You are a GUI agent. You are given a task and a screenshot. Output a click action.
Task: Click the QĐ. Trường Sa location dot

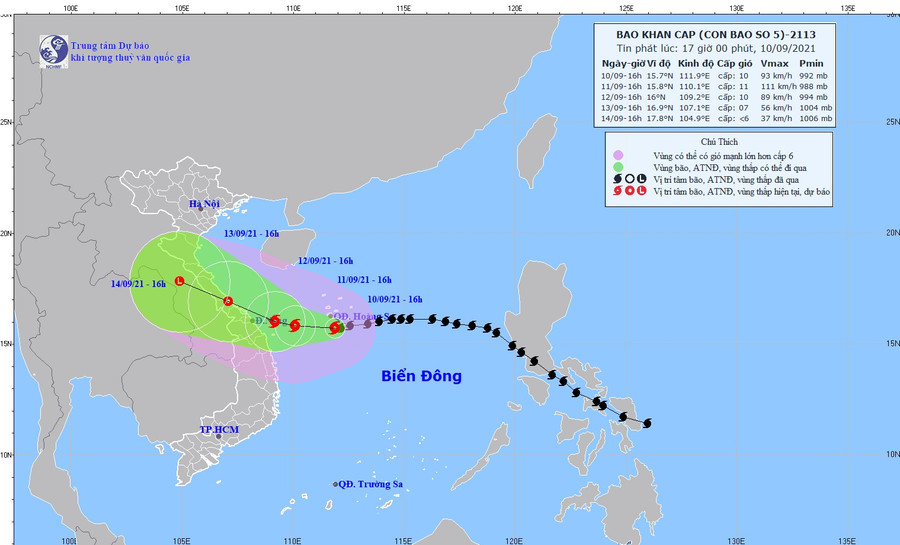pyautogui.click(x=336, y=485)
